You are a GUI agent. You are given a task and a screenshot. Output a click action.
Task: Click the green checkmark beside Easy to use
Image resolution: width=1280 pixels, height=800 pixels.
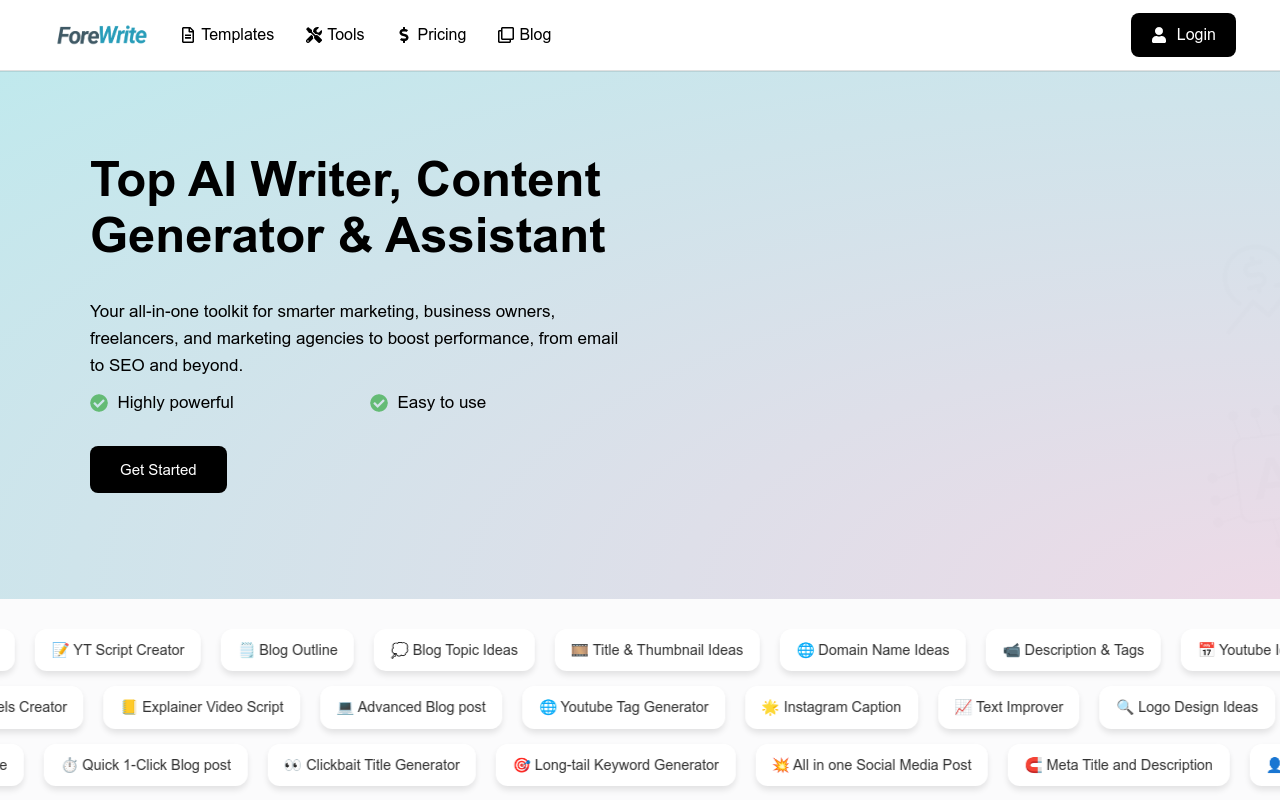coord(379,403)
